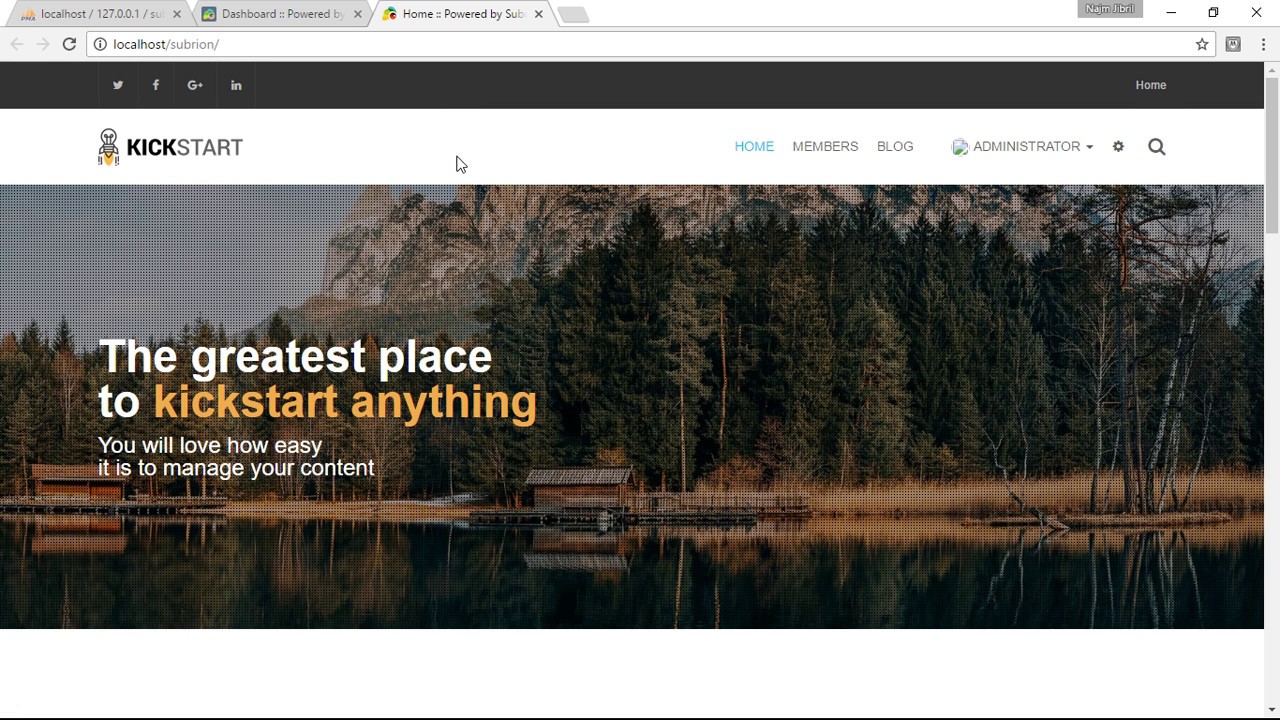
Task: Click 'it is to manage your content' text
Action: coord(236,468)
